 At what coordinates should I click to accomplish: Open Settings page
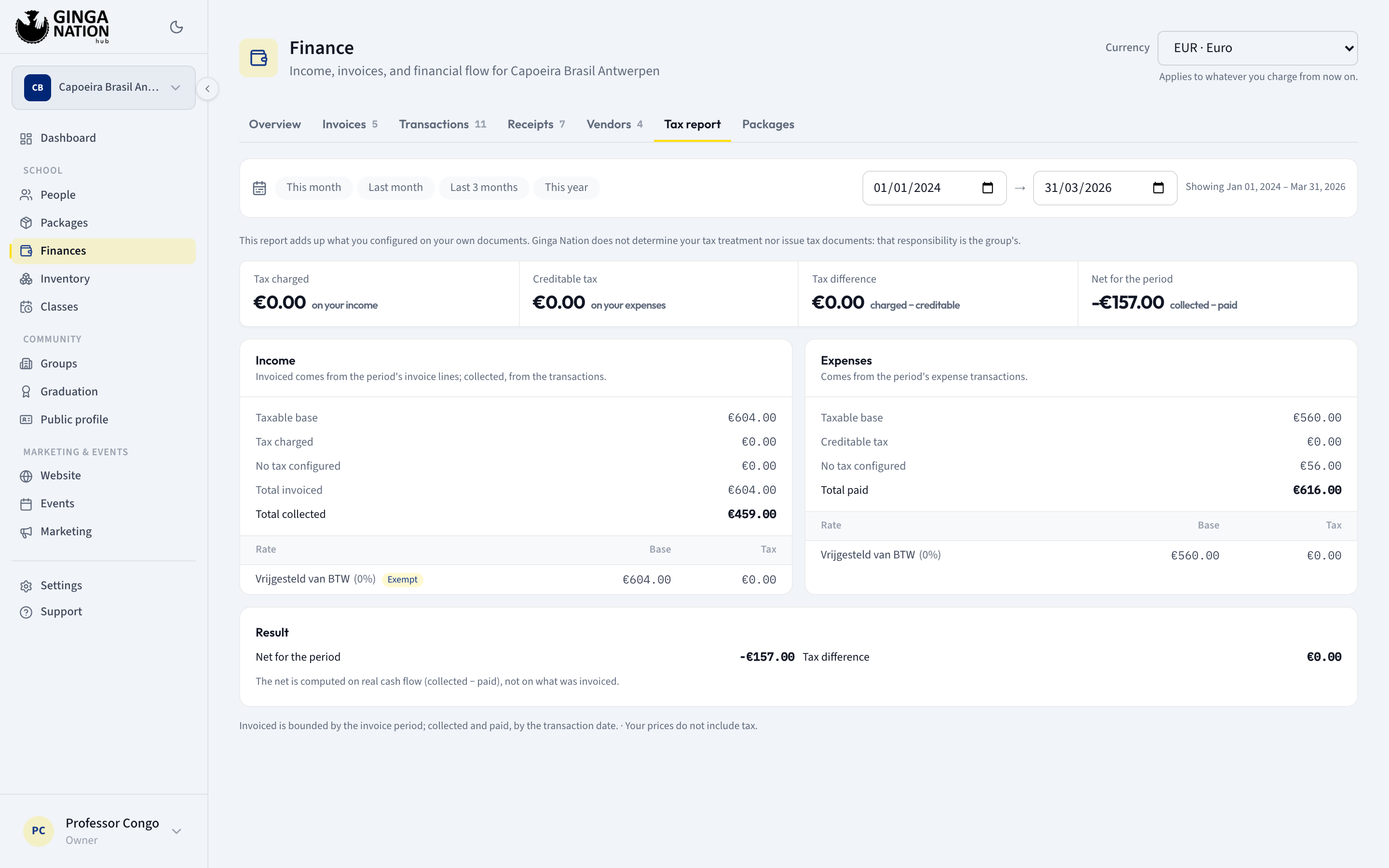tap(103, 585)
